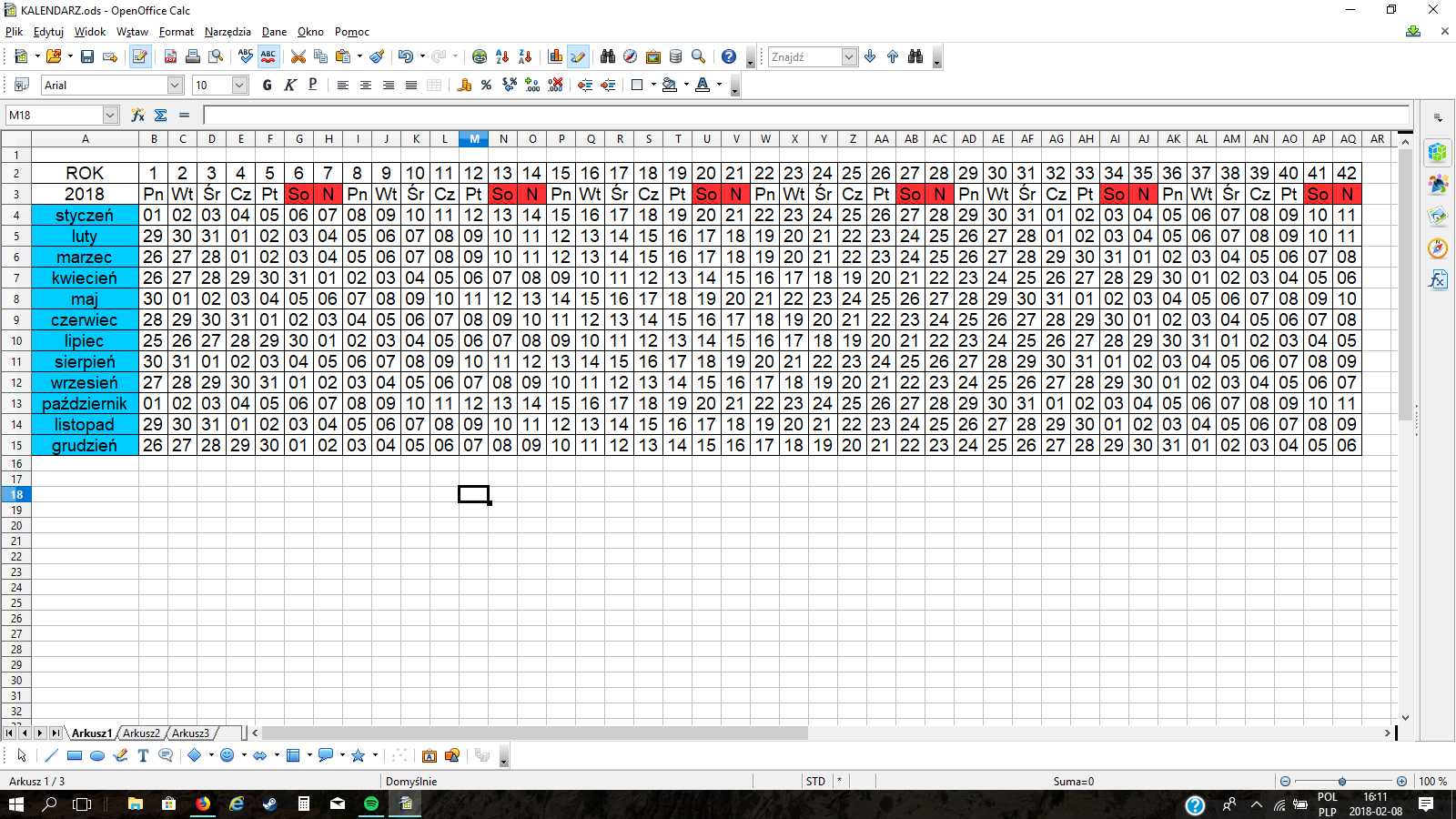
Task: Toggle bold G formatting
Action: [x=267, y=85]
